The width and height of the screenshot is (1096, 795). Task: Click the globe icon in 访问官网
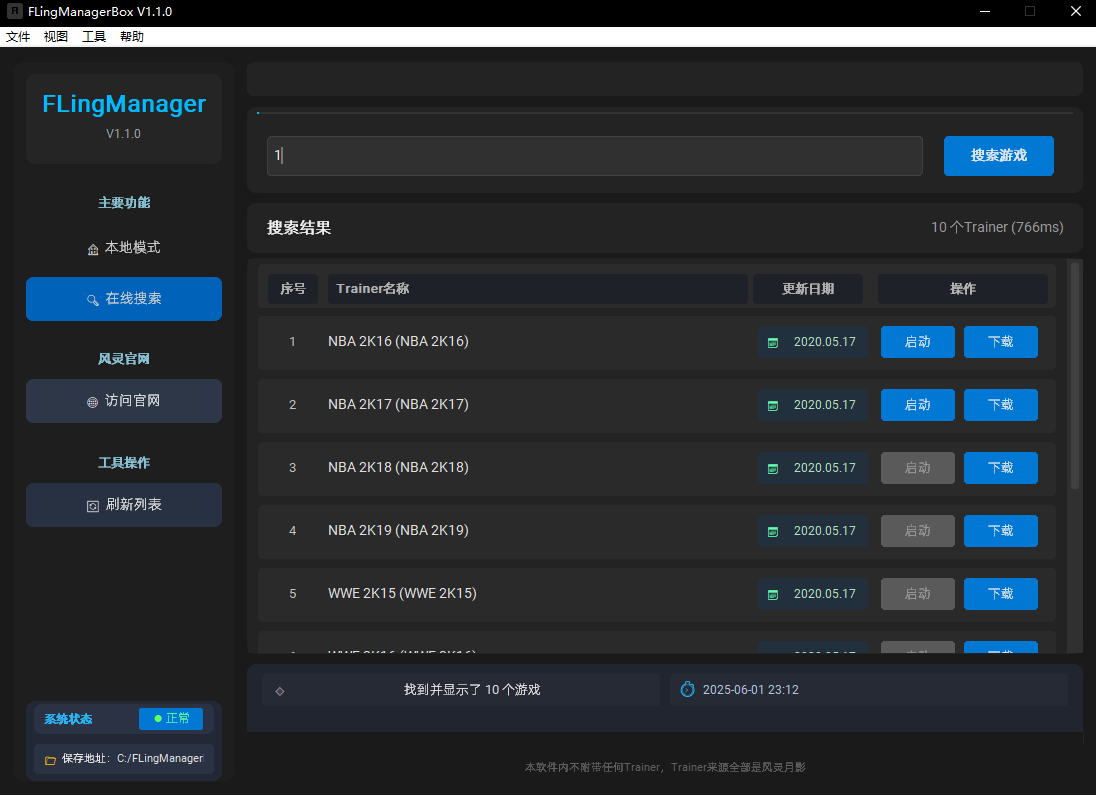click(x=92, y=402)
